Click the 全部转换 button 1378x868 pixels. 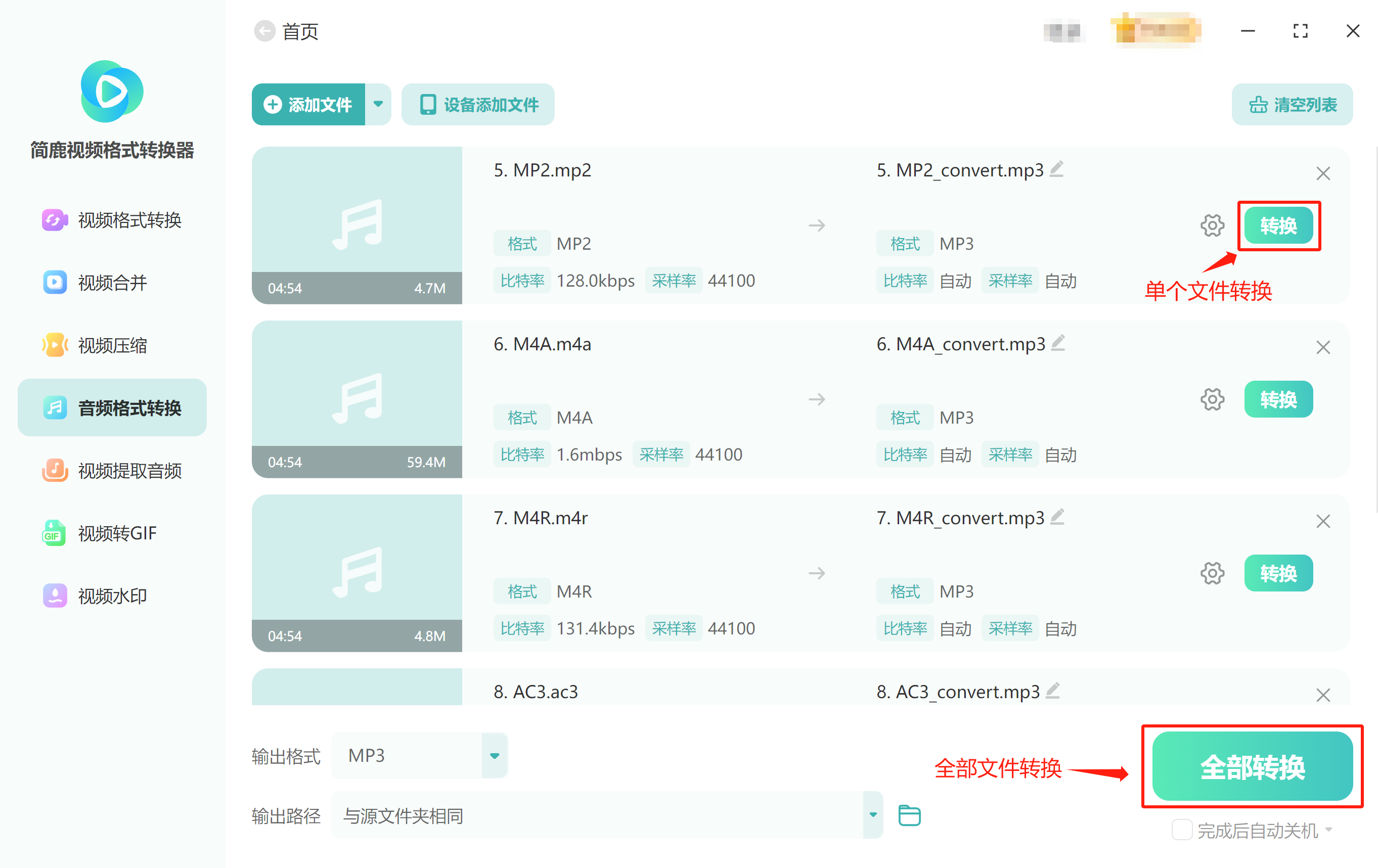click(1252, 767)
